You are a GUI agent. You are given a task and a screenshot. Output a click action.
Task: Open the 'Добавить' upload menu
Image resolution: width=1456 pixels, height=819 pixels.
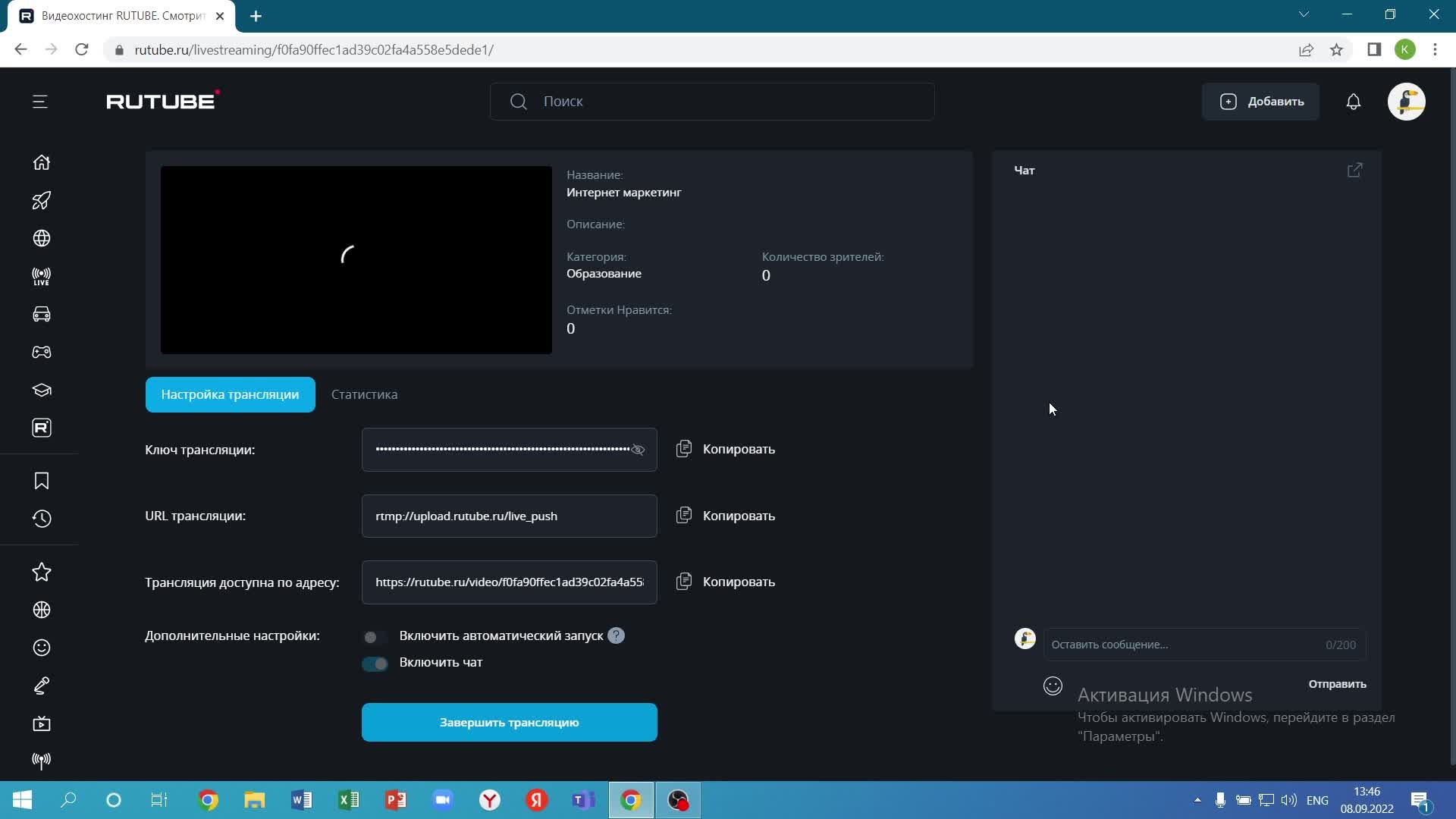click(1260, 102)
